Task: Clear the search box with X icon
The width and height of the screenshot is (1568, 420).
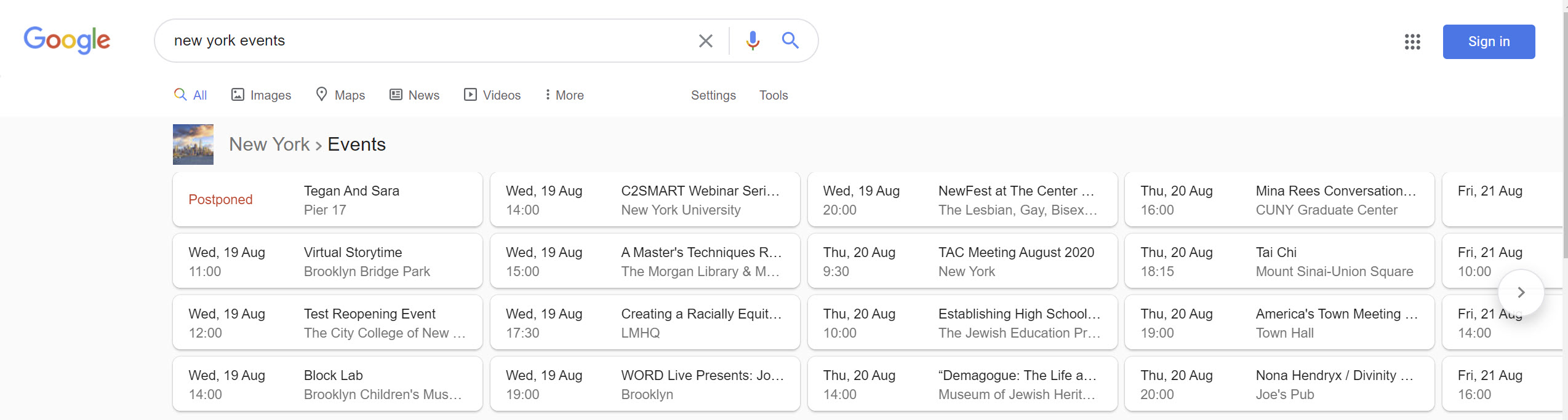Action: 705,41
